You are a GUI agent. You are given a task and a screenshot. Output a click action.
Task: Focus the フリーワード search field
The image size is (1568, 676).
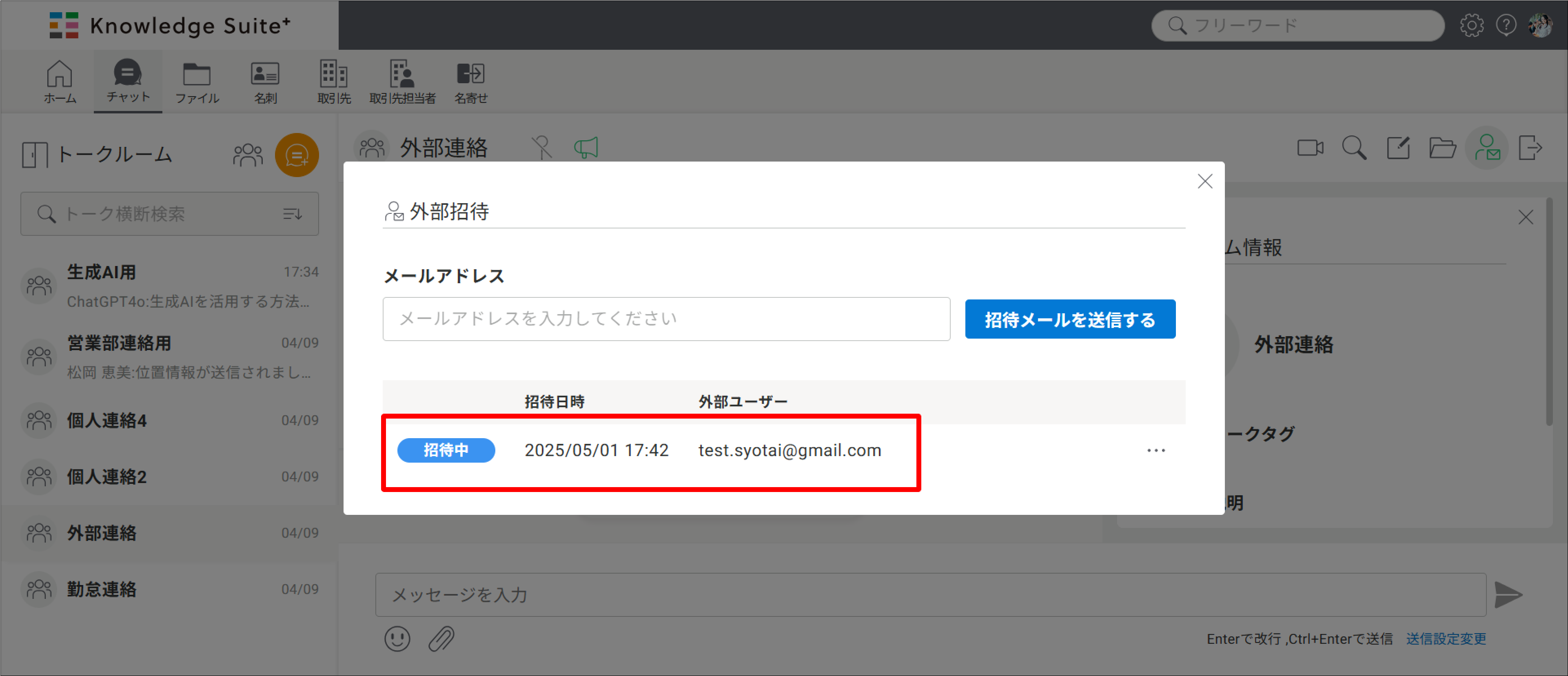(1297, 25)
